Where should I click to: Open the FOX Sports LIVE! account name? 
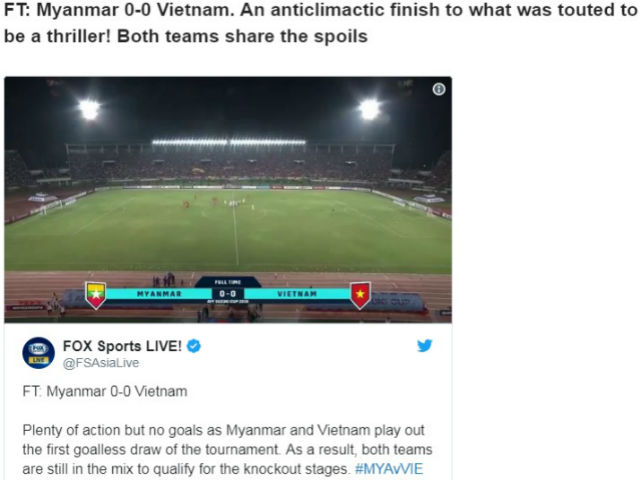pyautogui.click(x=122, y=346)
